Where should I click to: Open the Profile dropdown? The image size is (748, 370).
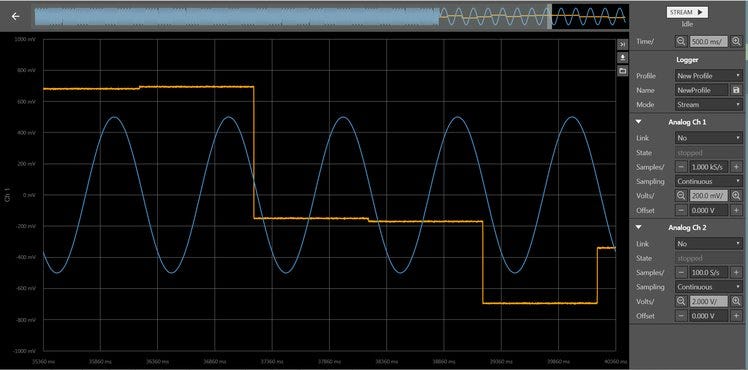[x=708, y=76]
